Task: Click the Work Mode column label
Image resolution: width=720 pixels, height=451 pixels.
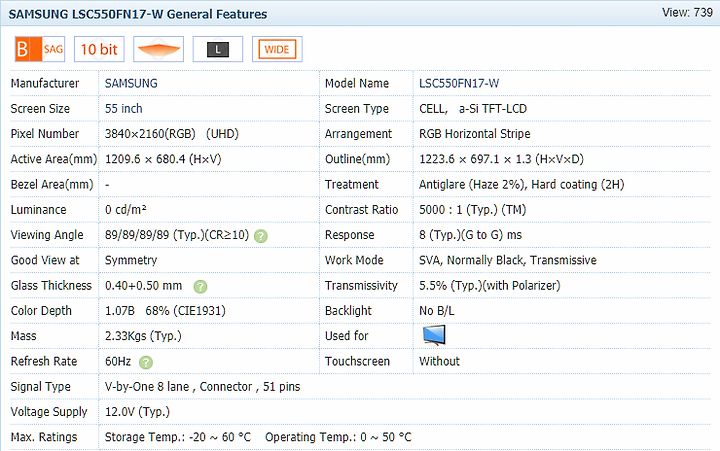Action: pos(354,260)
